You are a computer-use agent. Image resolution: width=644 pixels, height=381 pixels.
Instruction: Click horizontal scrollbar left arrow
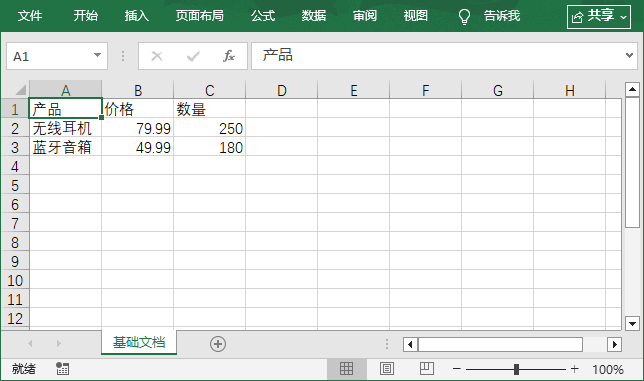point(410,344)
